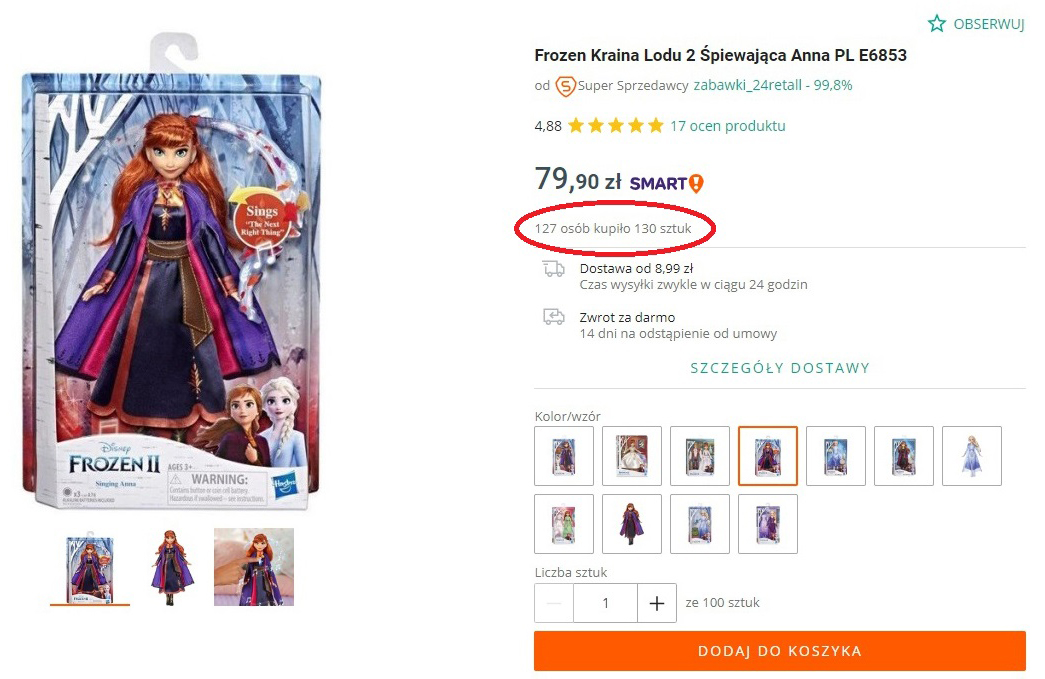The width and height of the screenshot is (1045, 679).
Task: Pick the unboxed Elsa doll variant
Action: pos(972,456)
